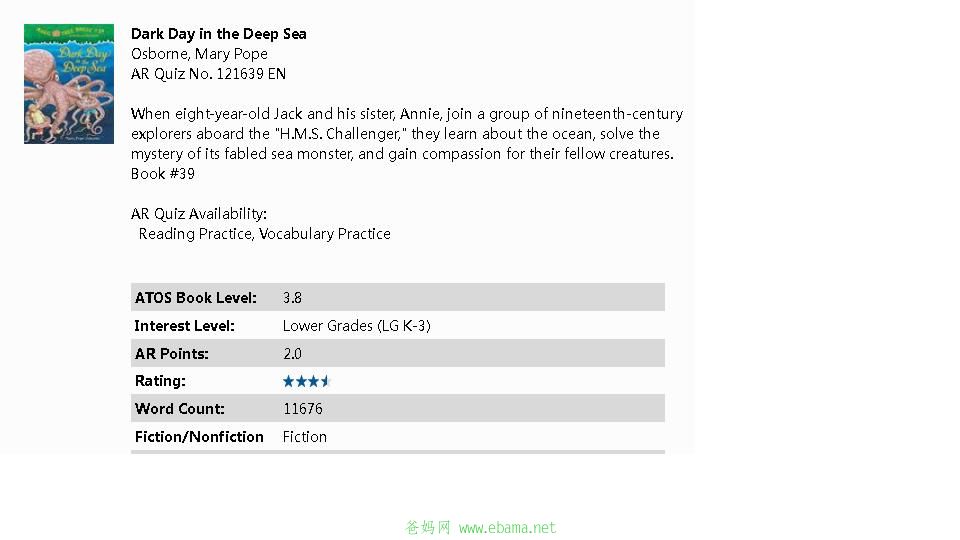Click the first blue rating star
Screen dimensions: 960x540
point(288,381)
